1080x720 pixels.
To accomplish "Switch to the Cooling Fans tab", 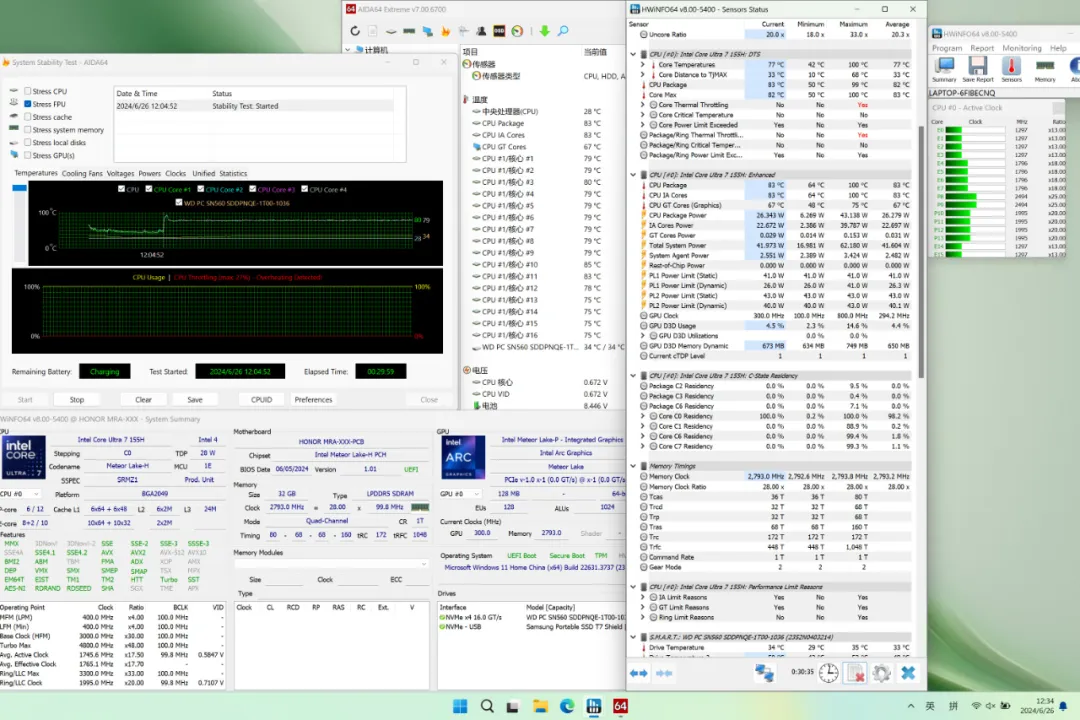I will (x=82, y=173).
